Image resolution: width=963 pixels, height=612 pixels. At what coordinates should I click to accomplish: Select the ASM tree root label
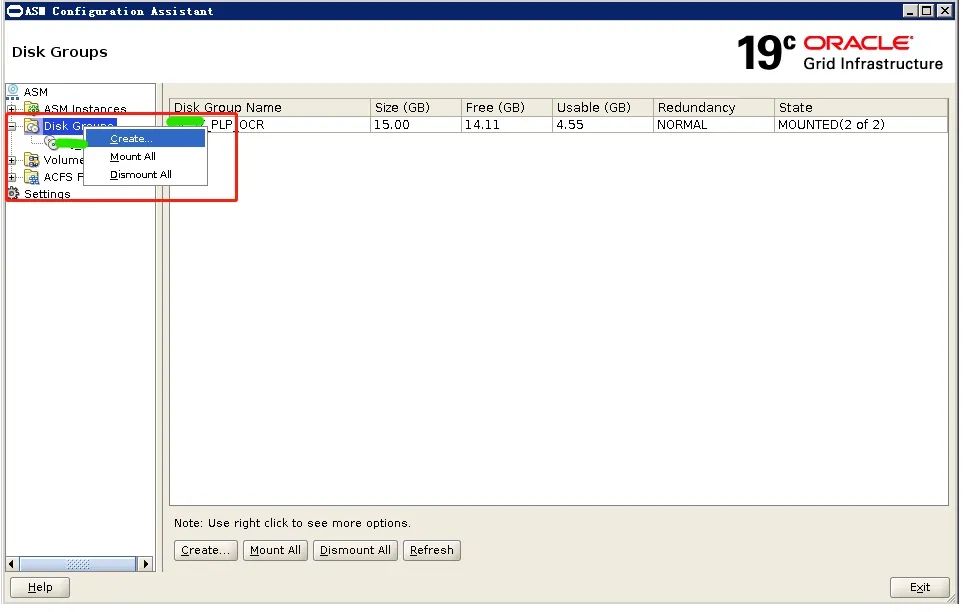36,92
